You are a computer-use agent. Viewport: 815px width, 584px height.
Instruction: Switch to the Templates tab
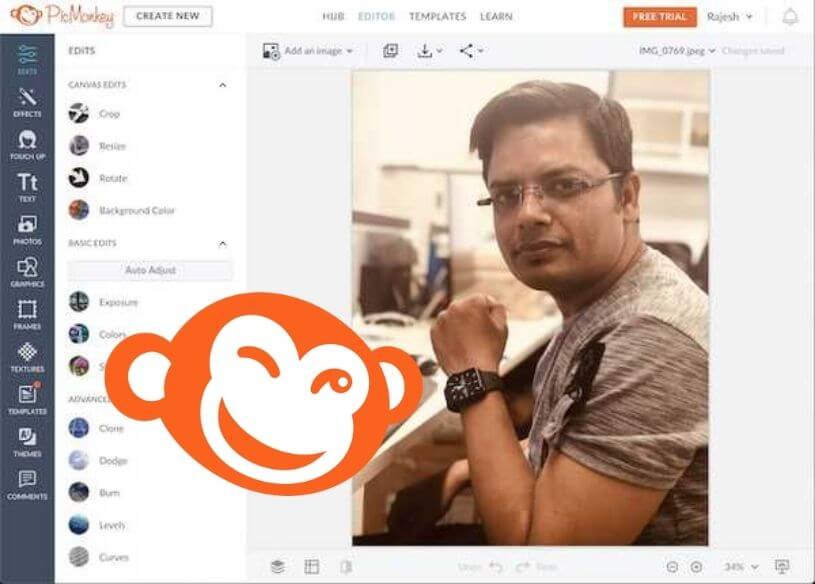437,17
